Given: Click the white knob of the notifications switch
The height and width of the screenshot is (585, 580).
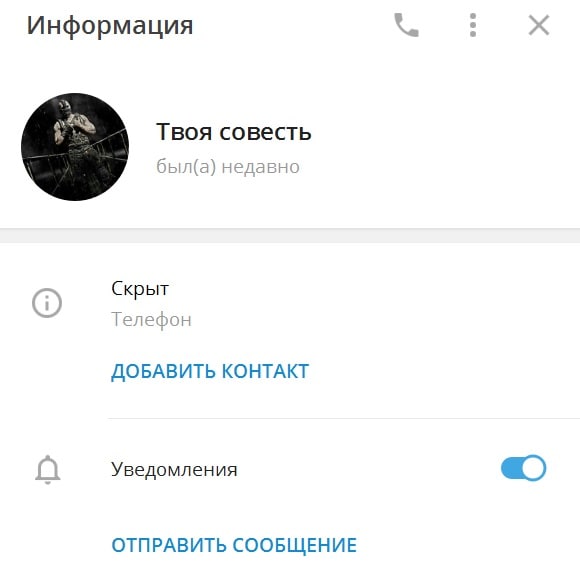Looking at the screenshot, I should point(533,468).
